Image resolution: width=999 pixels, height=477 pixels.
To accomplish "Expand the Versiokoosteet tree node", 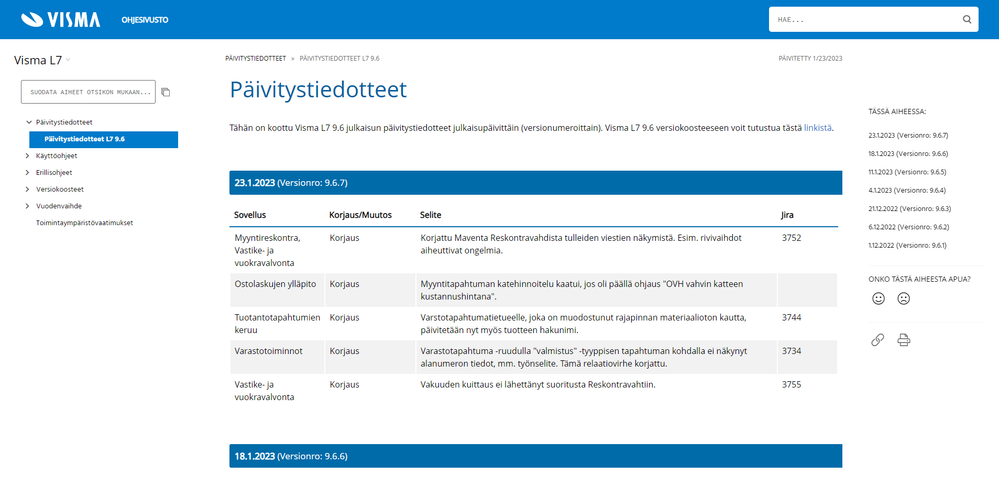I will pos(27,189).
